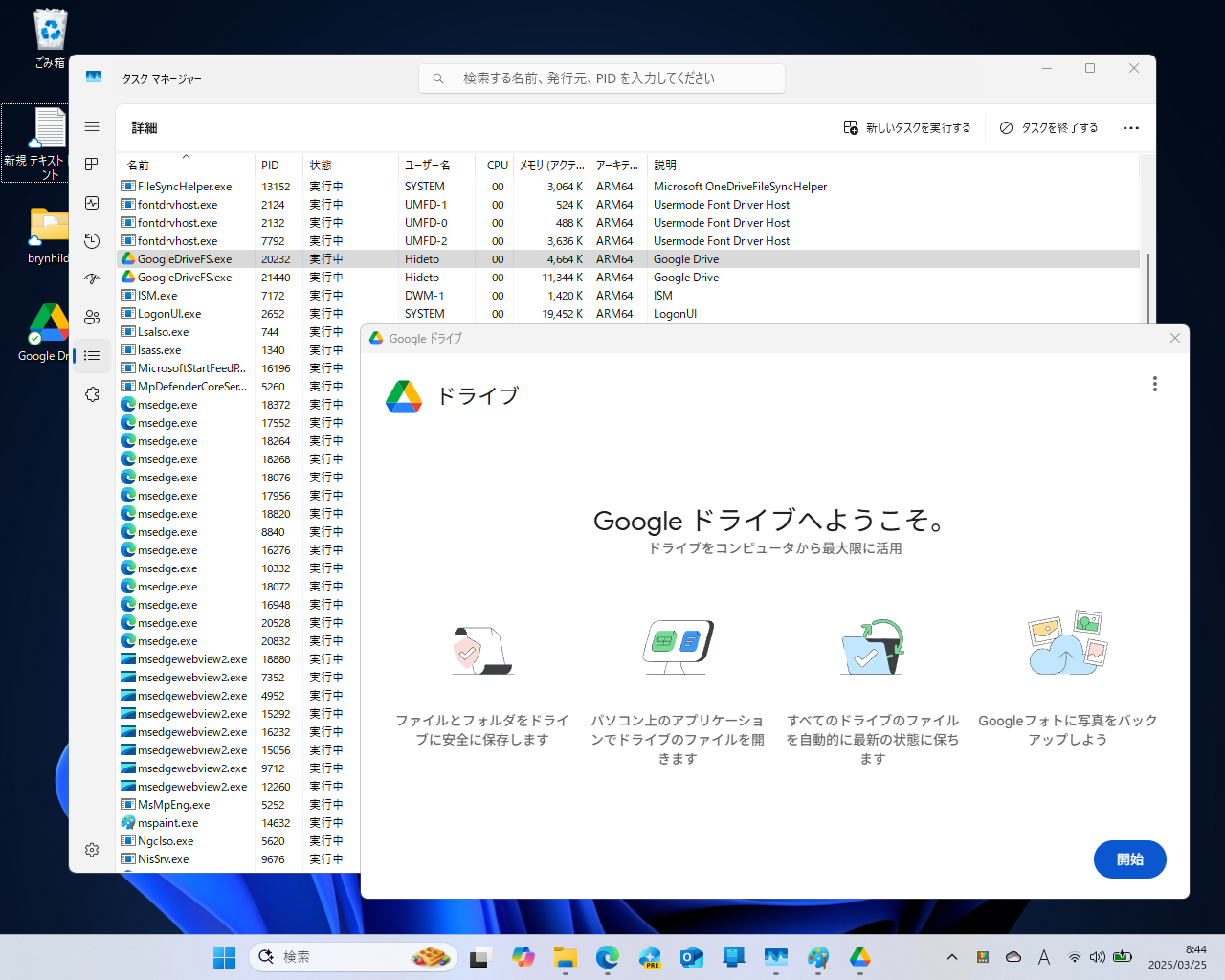Screen dimensions: 1225x980
Task: Run a new task via 新しいタスクを実行する
Action: pos(907,126)
